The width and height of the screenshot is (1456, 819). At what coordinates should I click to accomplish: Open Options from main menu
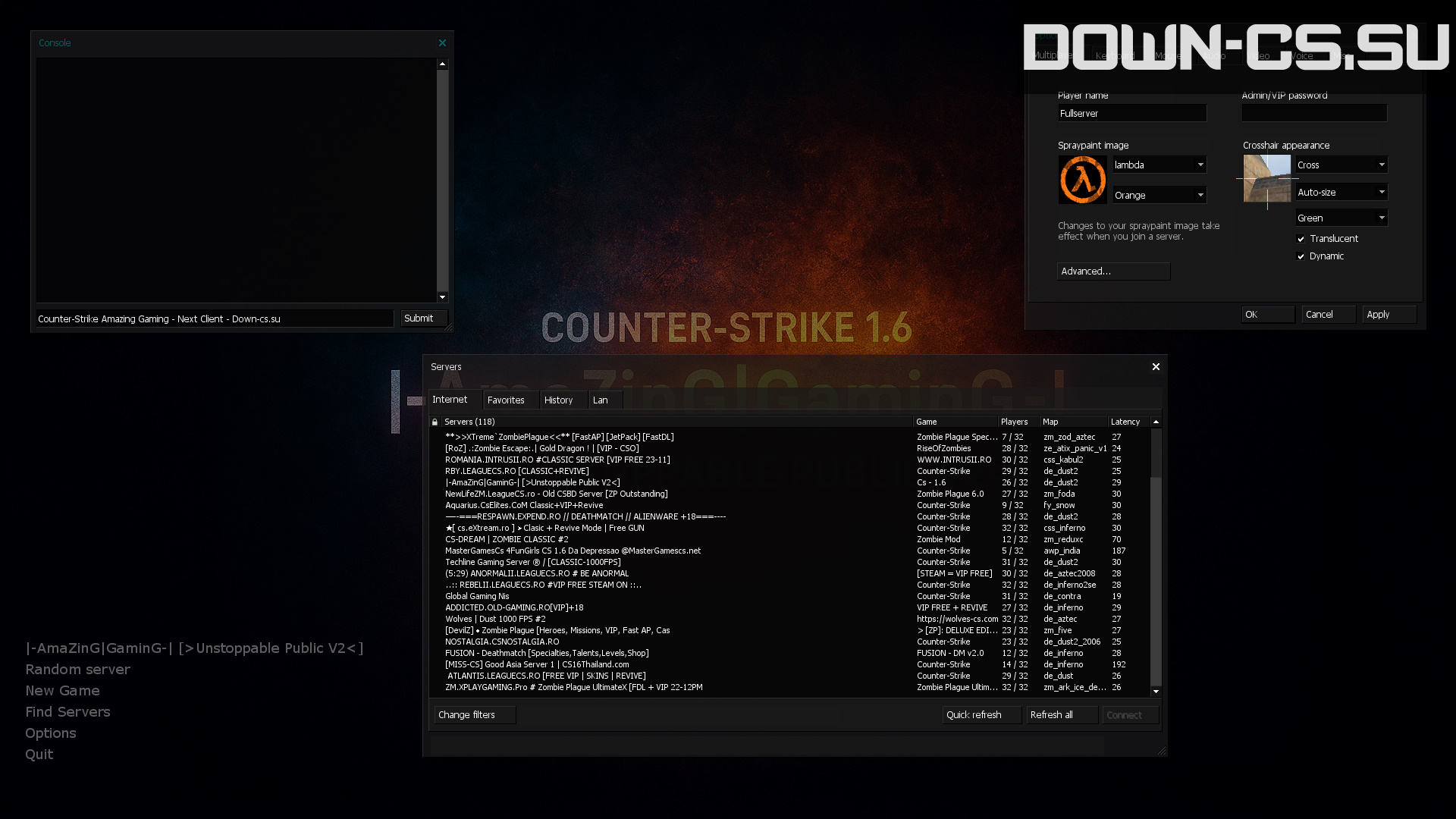click(51, 733)
